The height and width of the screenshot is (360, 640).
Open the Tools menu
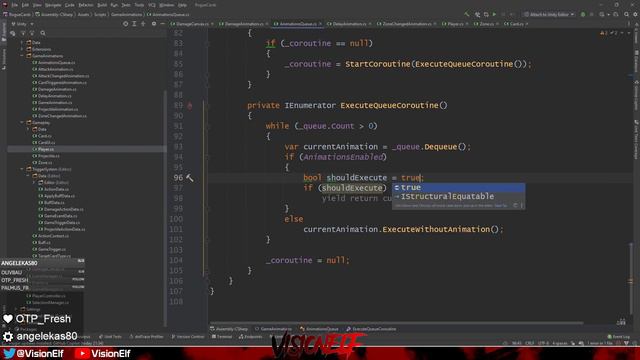(139, 5)
